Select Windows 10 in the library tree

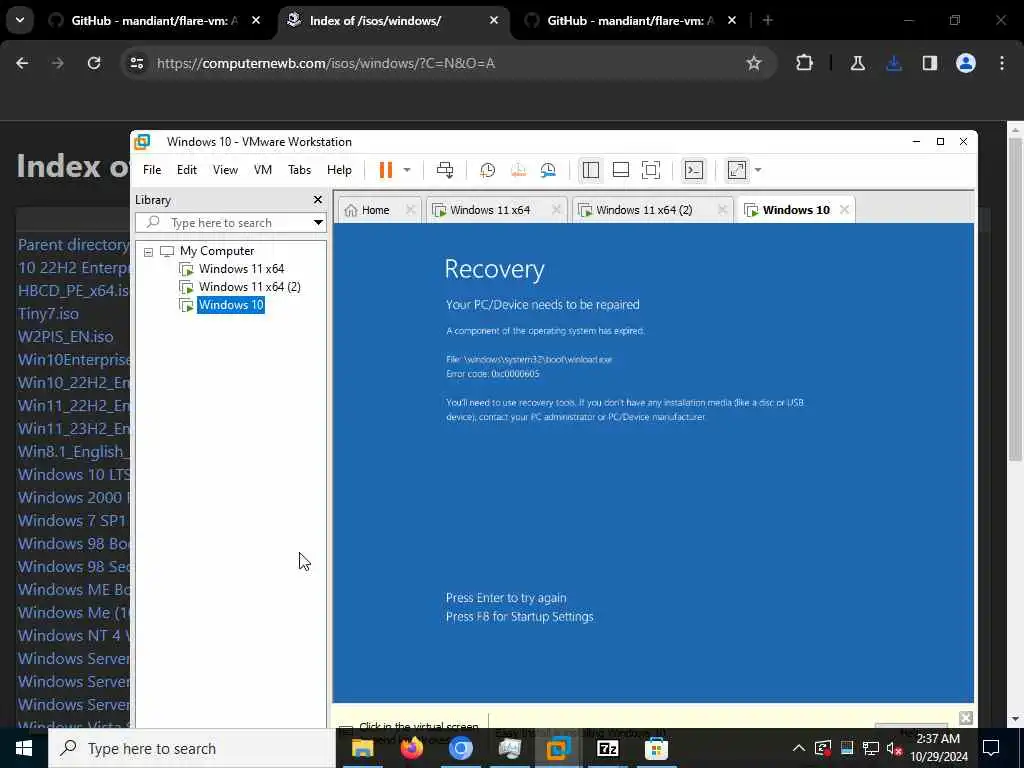[x=231, y=305]
